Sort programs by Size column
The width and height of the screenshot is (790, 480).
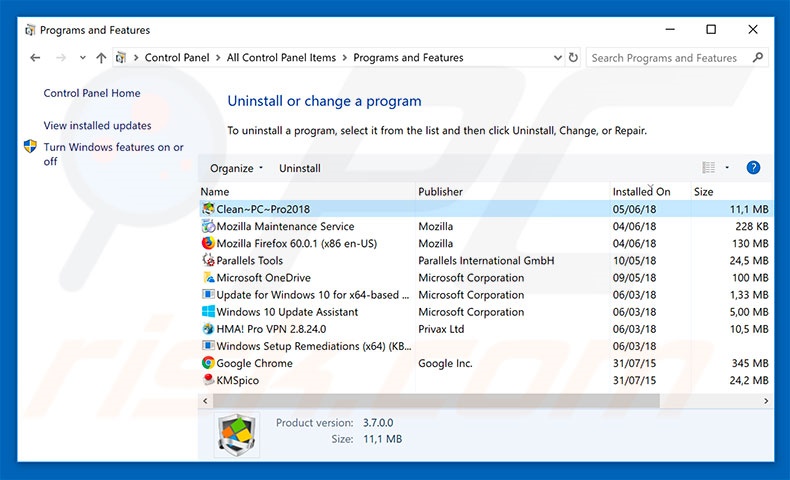(x=703, y=192)
